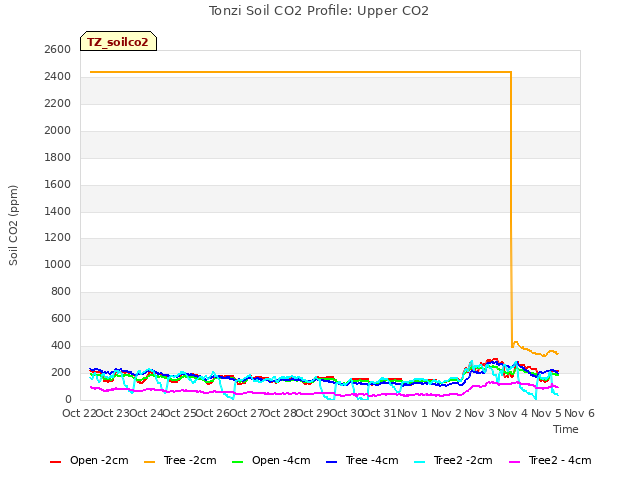Click the chart title 'Tonzi Soil CO2 Profile: Upper CO2'
The height and width of the screenshot is (480, 640).
[x=319, y=11]
